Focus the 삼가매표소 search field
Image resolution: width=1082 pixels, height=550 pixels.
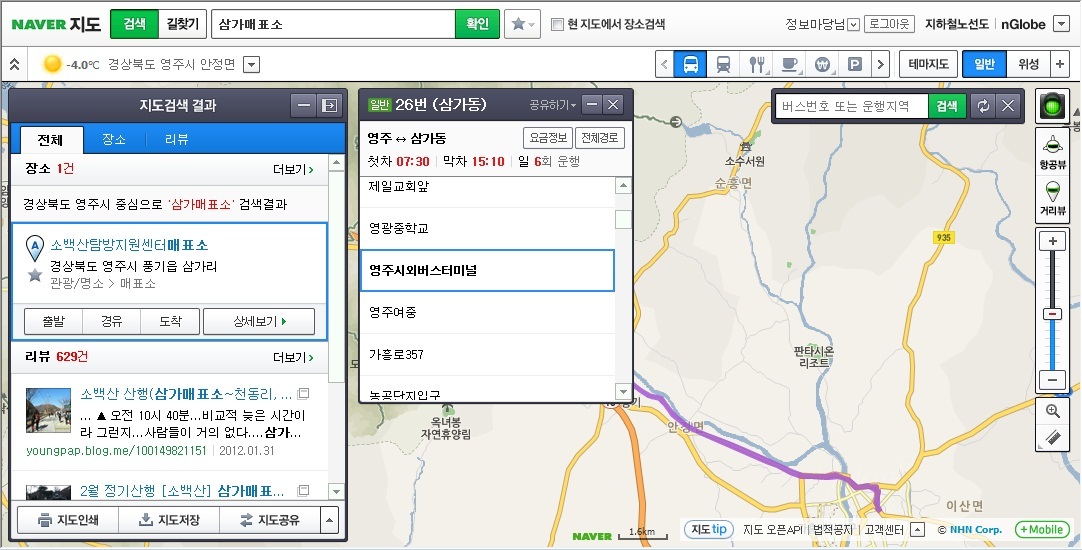(333, 24)
